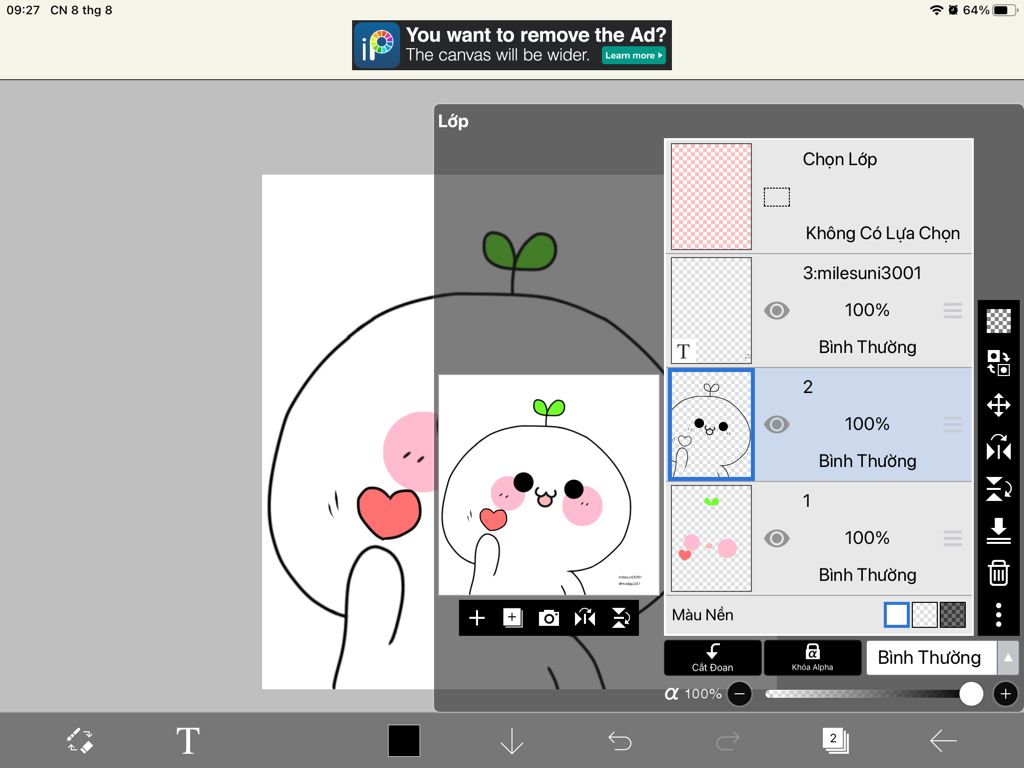Open the ibisPaint ad logo
Viewport: 1024px width, 768px height.
[x=377, y=45]
